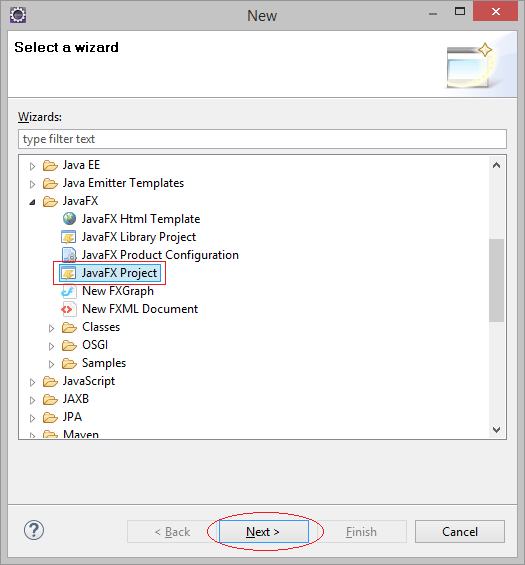Click the Cancel button
The width and height of the screenshot is (525, 565).
click(x=460, y=531)
